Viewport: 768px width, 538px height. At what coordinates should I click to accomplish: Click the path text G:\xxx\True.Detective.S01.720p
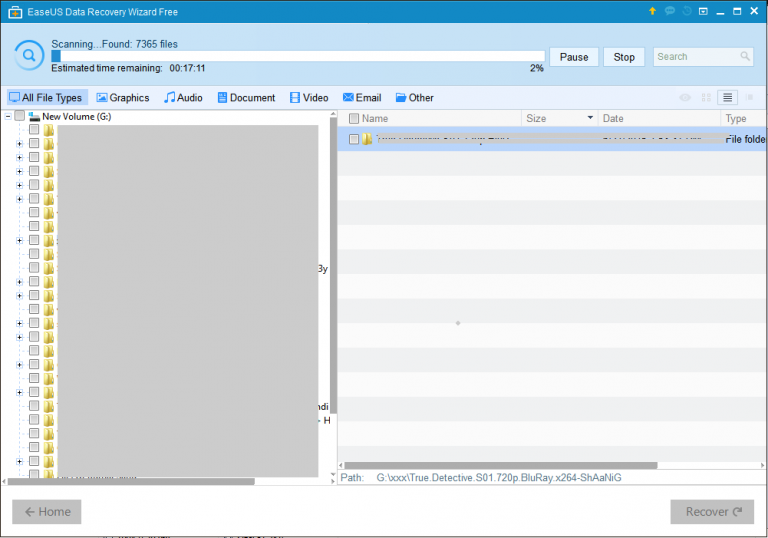pyautogui.click(x=499, y=477)
